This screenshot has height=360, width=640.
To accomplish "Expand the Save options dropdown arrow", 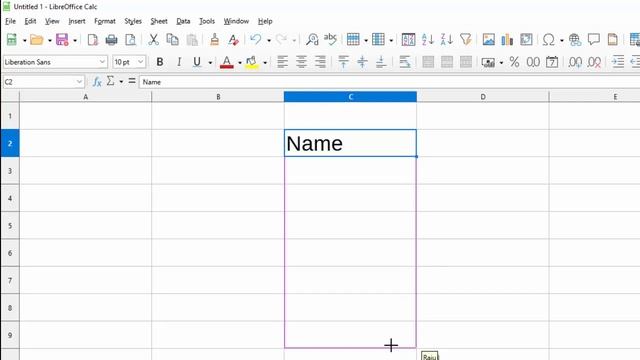I will click(x=75, y=40).
